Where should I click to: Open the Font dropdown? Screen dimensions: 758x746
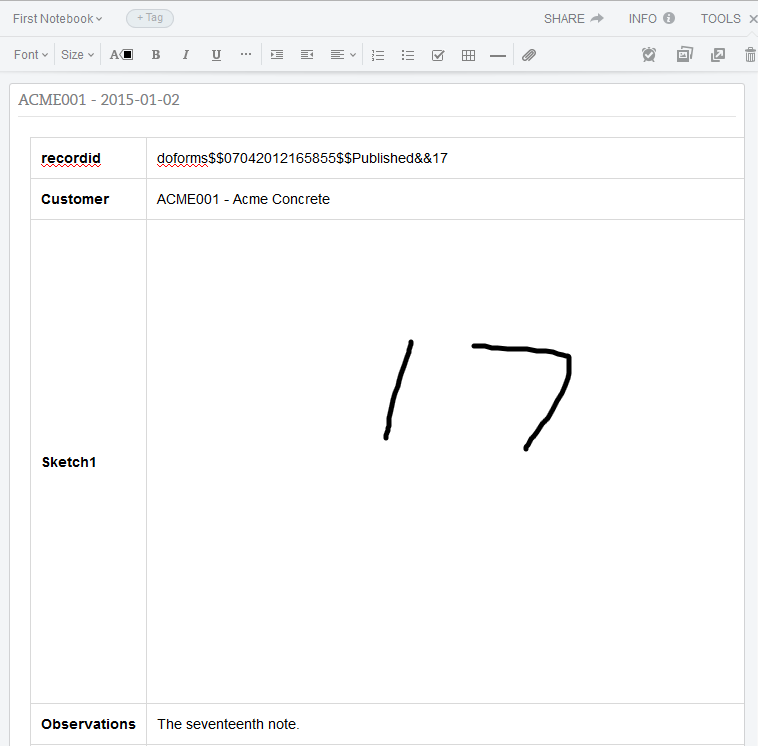pyautogui.click(x=31, y=55)
